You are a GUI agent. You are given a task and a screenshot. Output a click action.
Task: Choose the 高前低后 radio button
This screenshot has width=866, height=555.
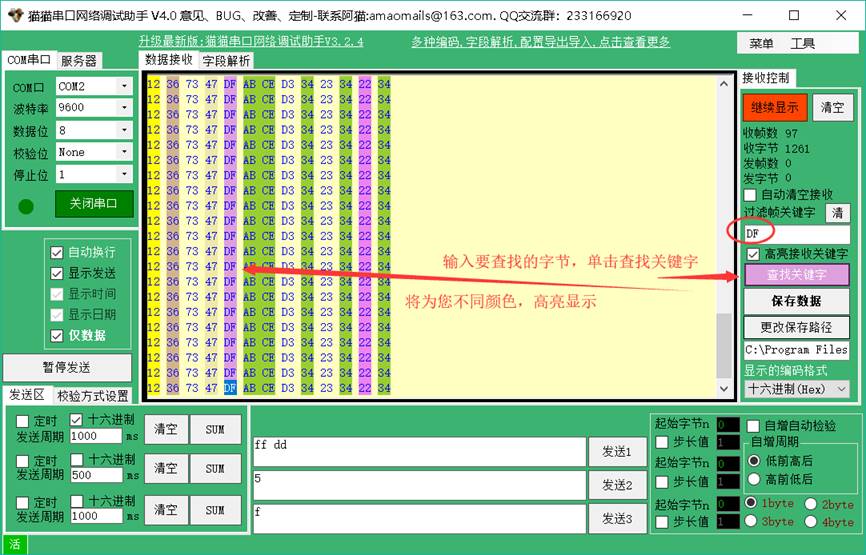(753, 479)
